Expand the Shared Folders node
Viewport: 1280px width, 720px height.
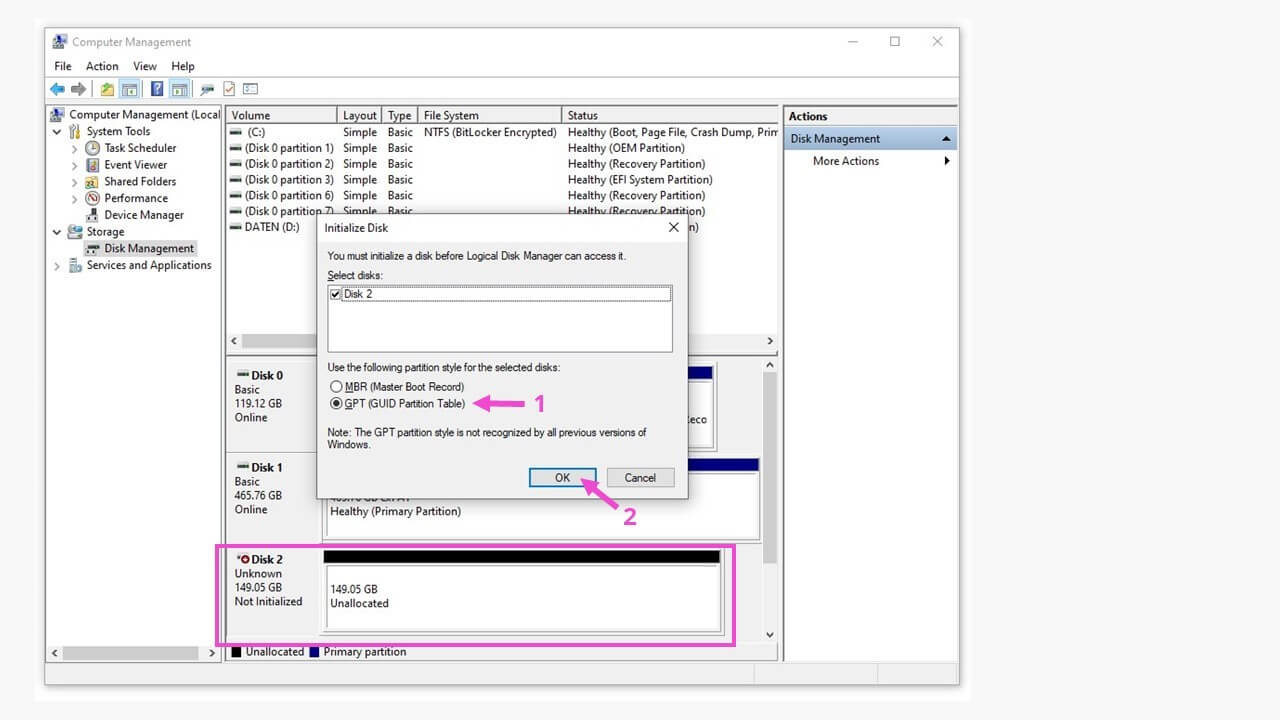(75, 182)
